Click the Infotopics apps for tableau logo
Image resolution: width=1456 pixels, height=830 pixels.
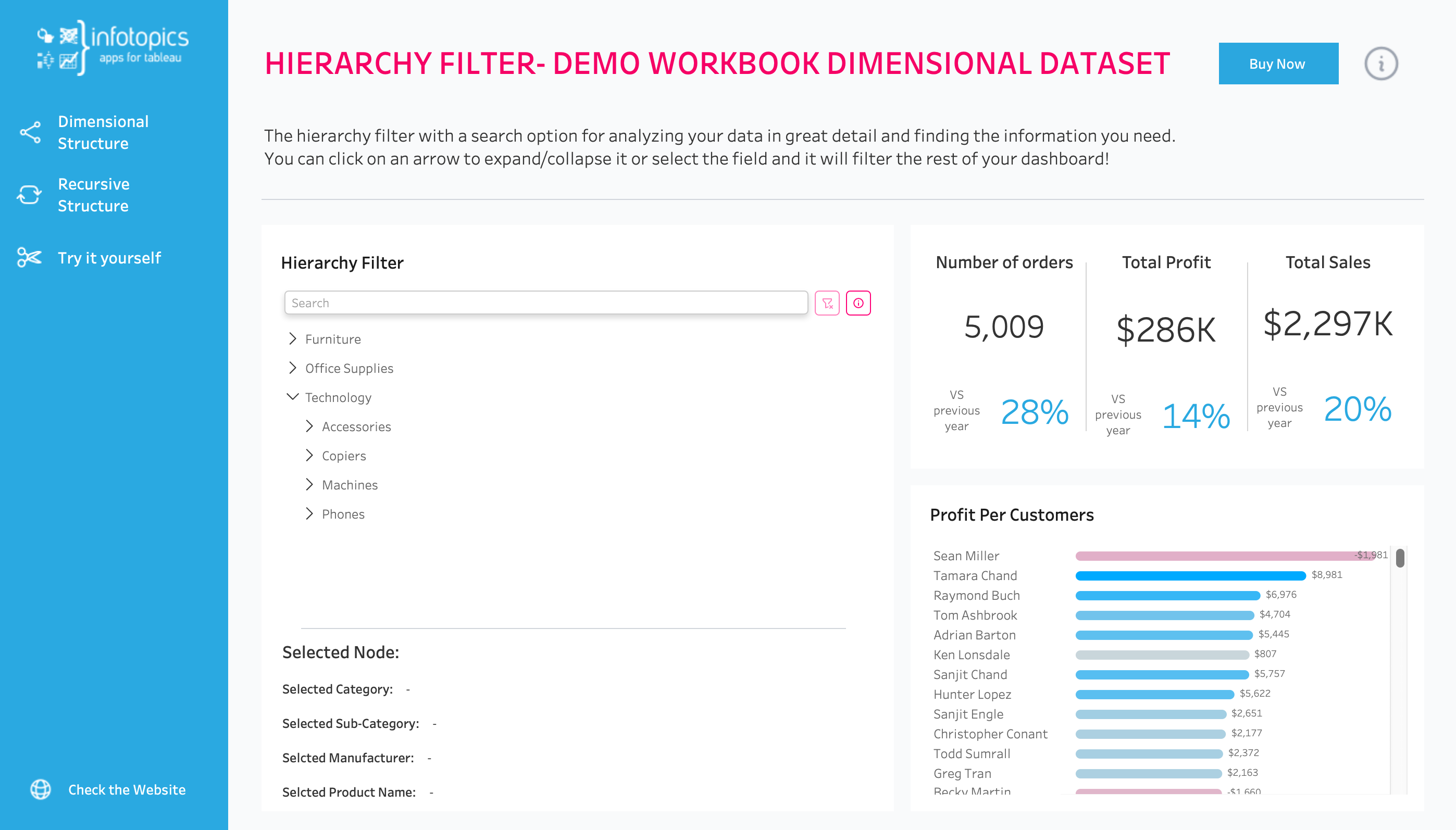click(113, 47)
